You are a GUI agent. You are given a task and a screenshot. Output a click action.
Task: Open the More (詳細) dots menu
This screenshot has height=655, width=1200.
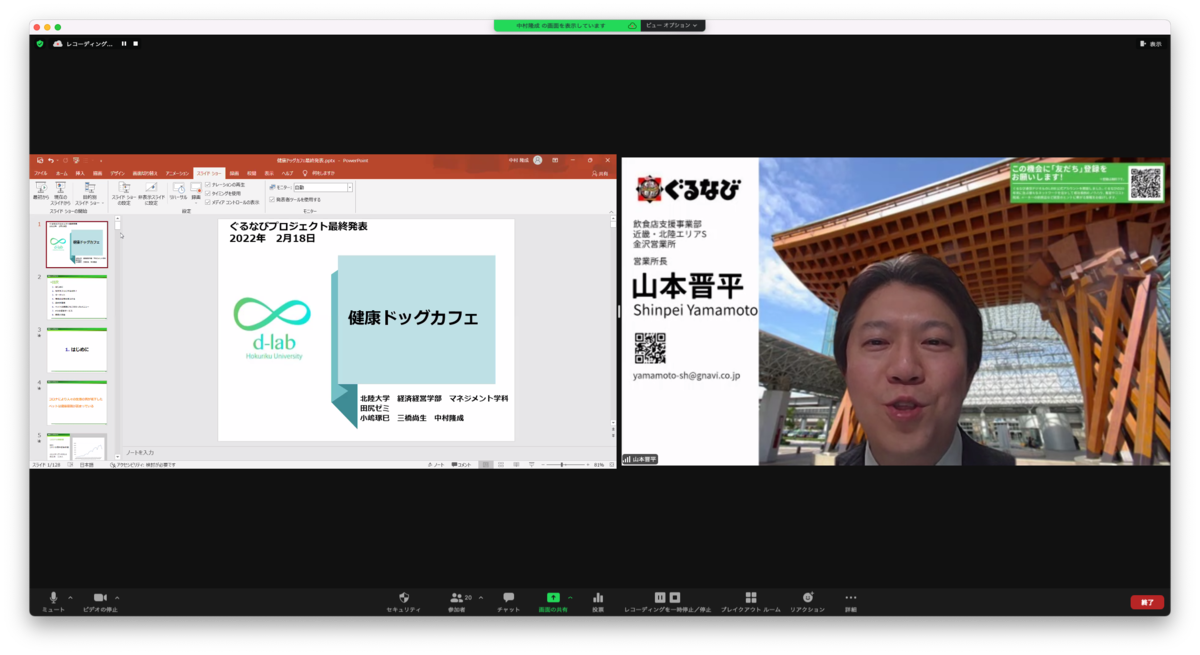click(851, 598)
